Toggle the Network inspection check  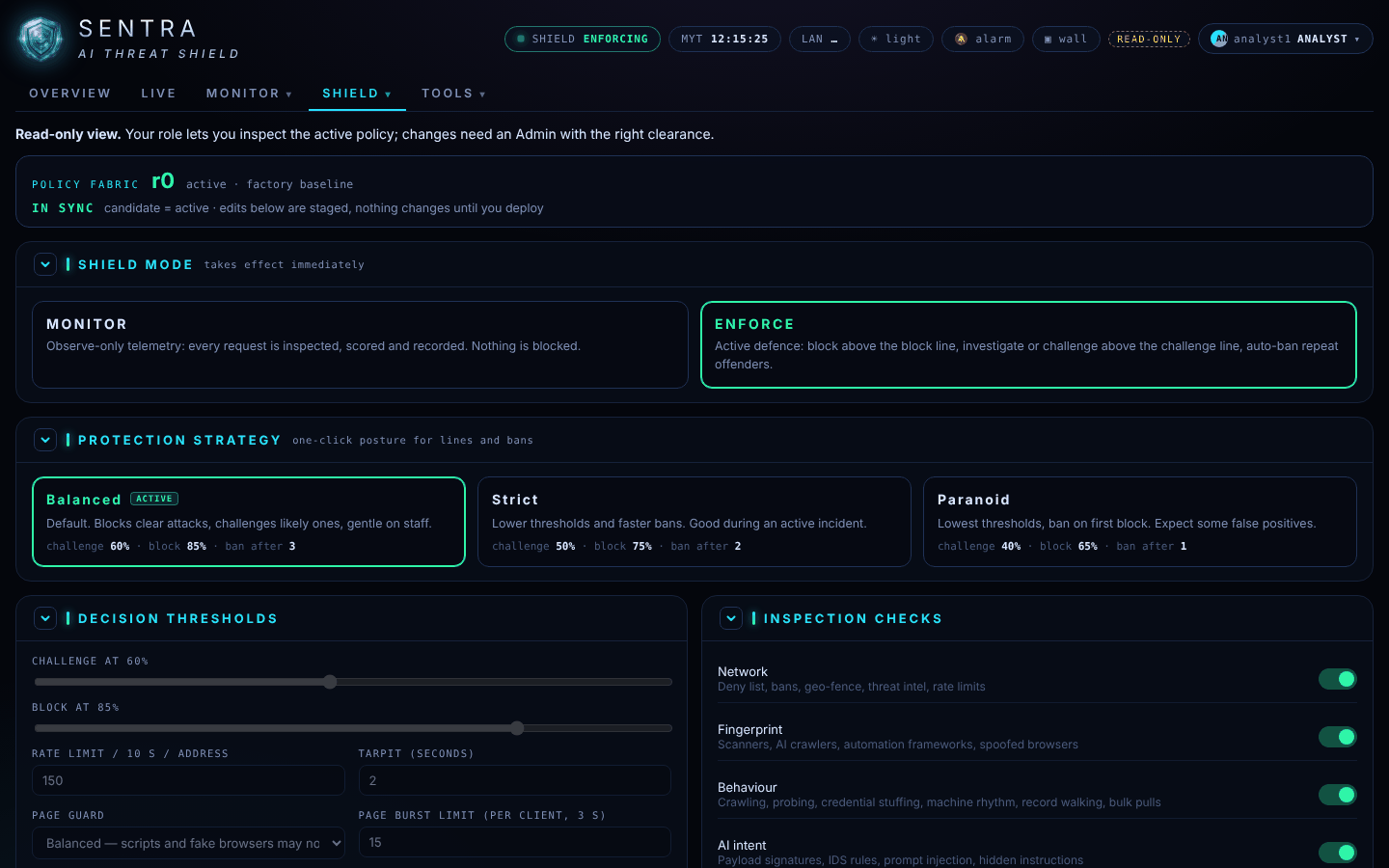1338,679
